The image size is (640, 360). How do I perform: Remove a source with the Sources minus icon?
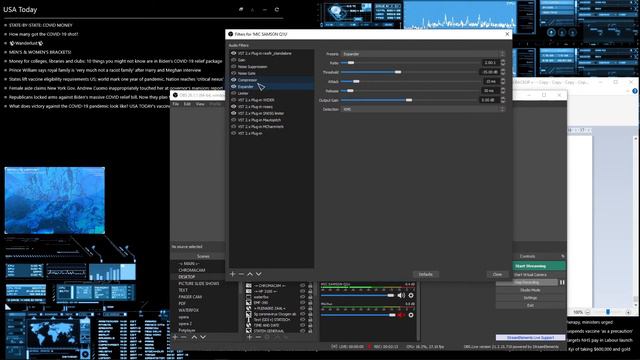point(258,337)
